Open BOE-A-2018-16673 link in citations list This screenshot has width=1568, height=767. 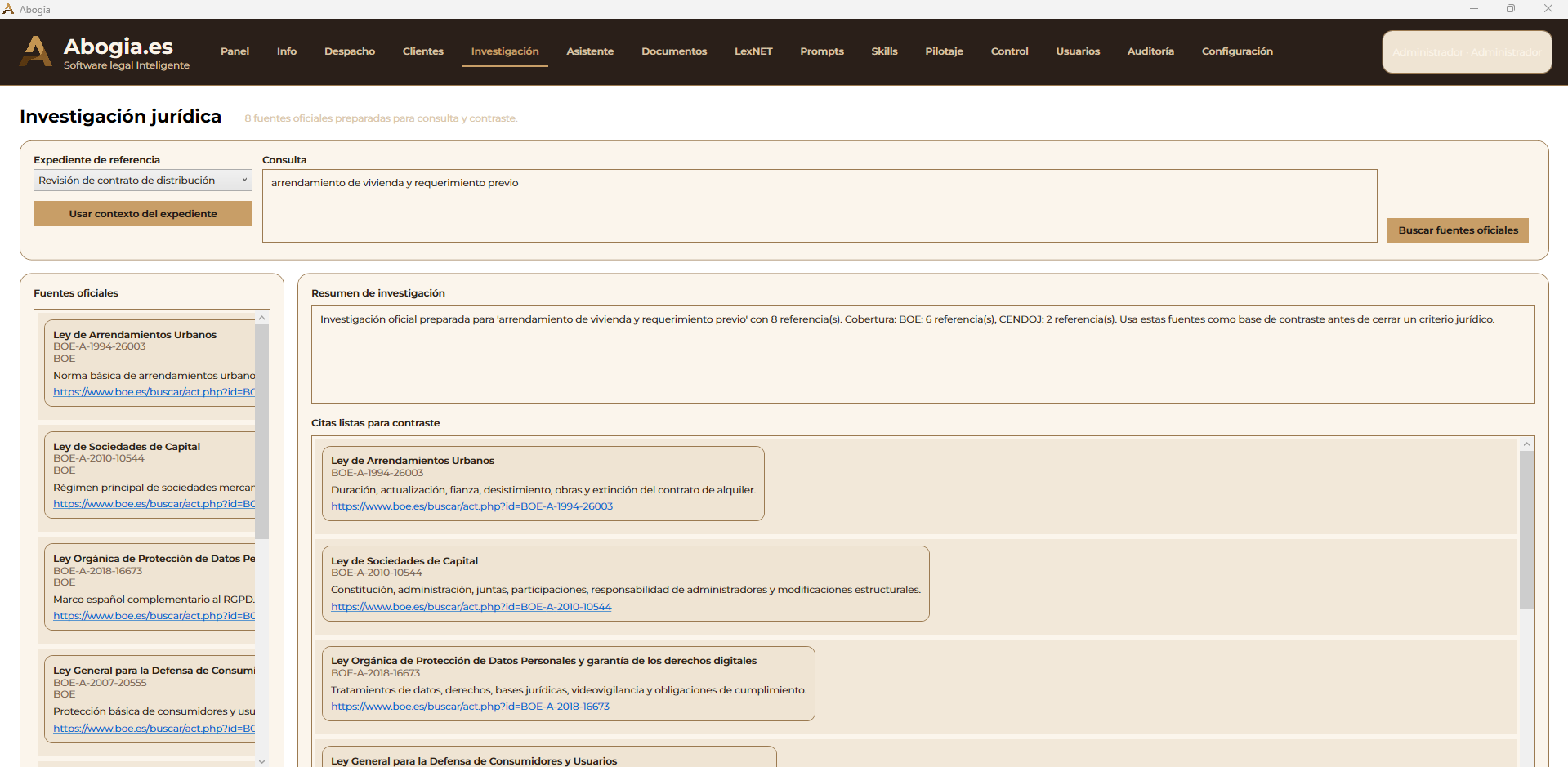470,707
